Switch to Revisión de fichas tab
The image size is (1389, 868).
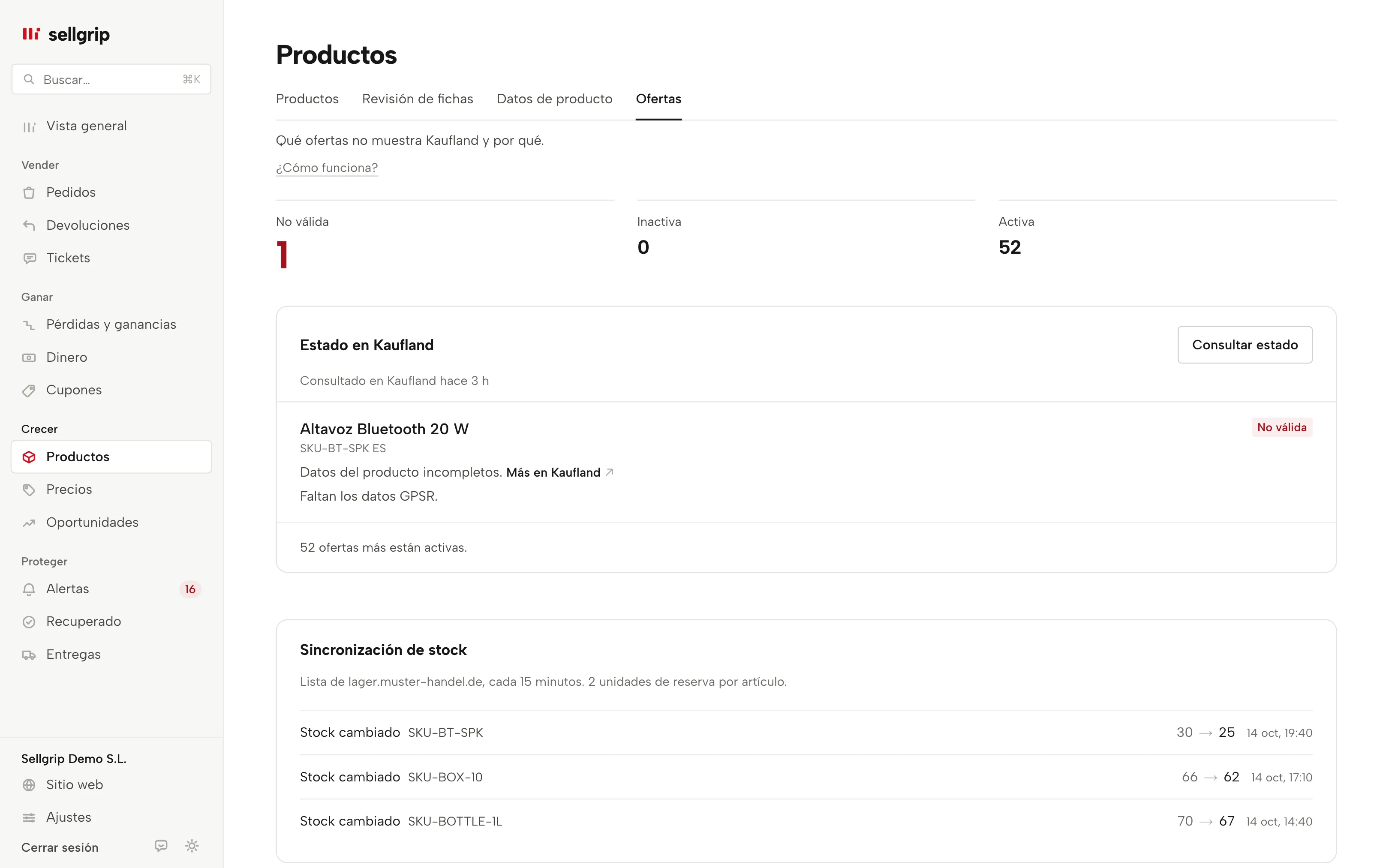click(x=417, y=99)
